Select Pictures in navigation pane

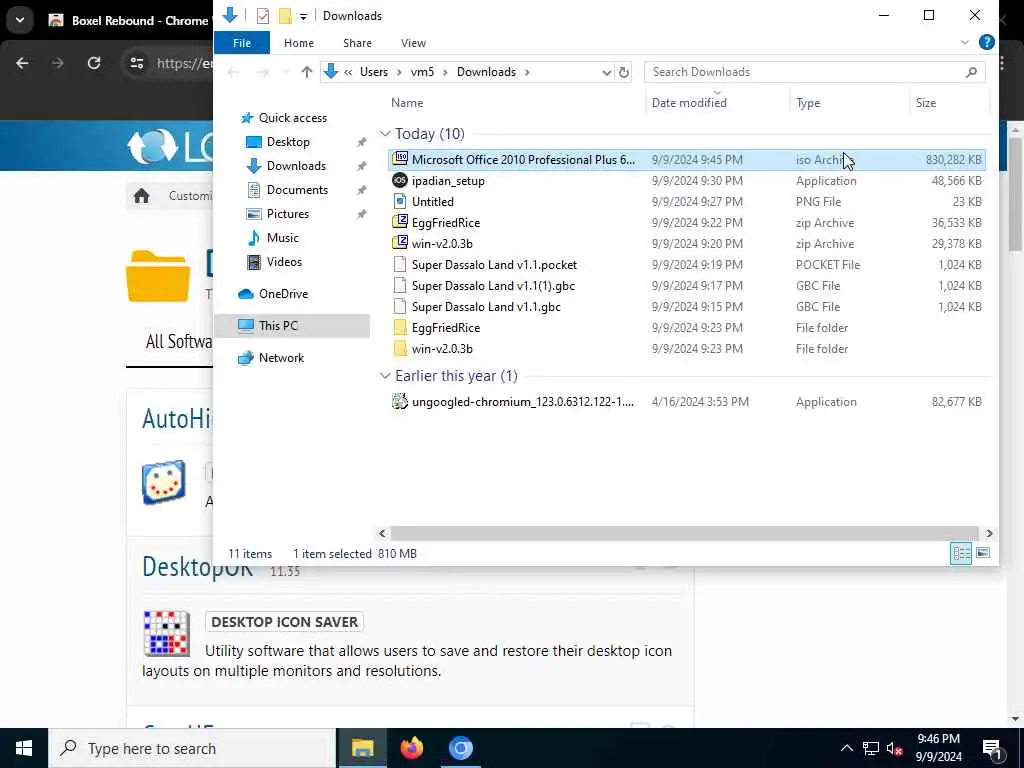[x=287, y=214]
